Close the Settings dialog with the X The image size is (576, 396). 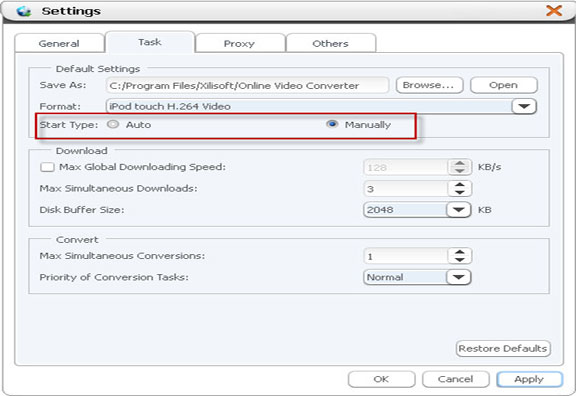coord(554,11)
